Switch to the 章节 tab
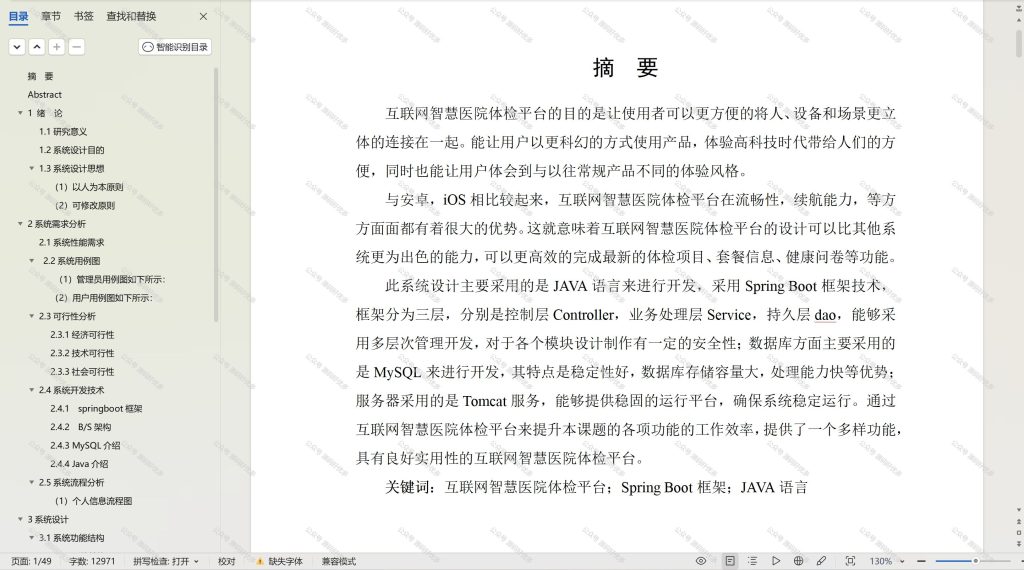Viewport: 1024px width, 570px height. coord(51,16)
